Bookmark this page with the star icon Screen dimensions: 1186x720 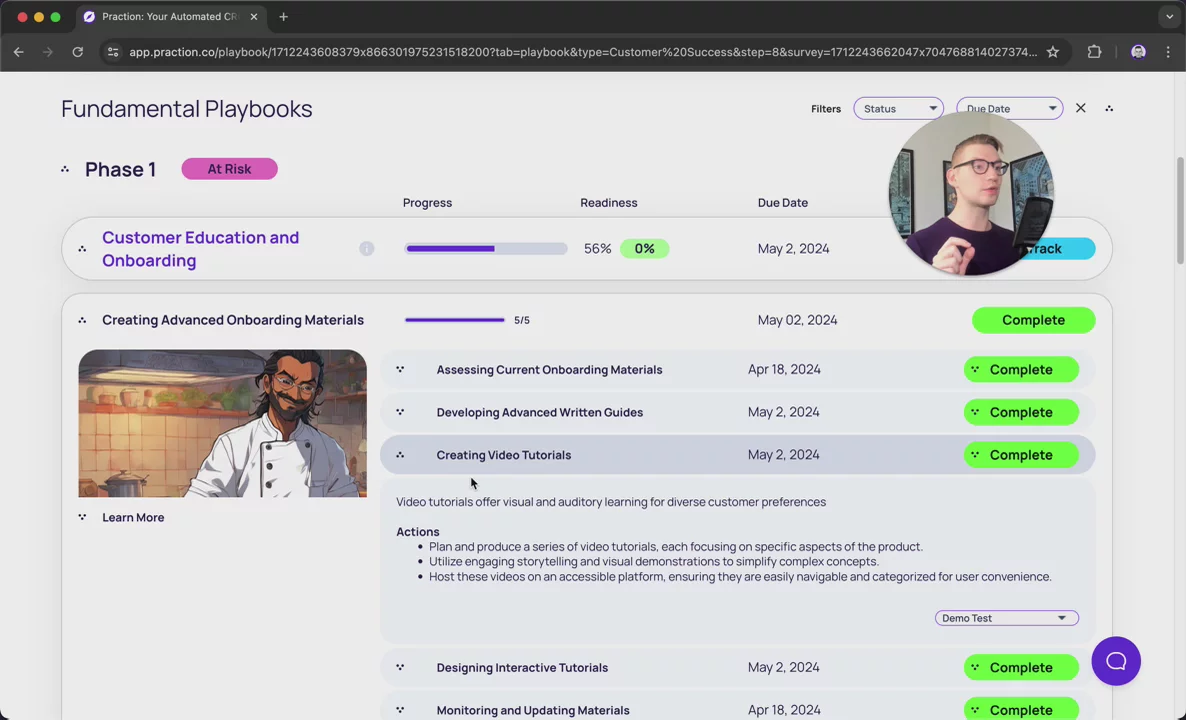1052,52
